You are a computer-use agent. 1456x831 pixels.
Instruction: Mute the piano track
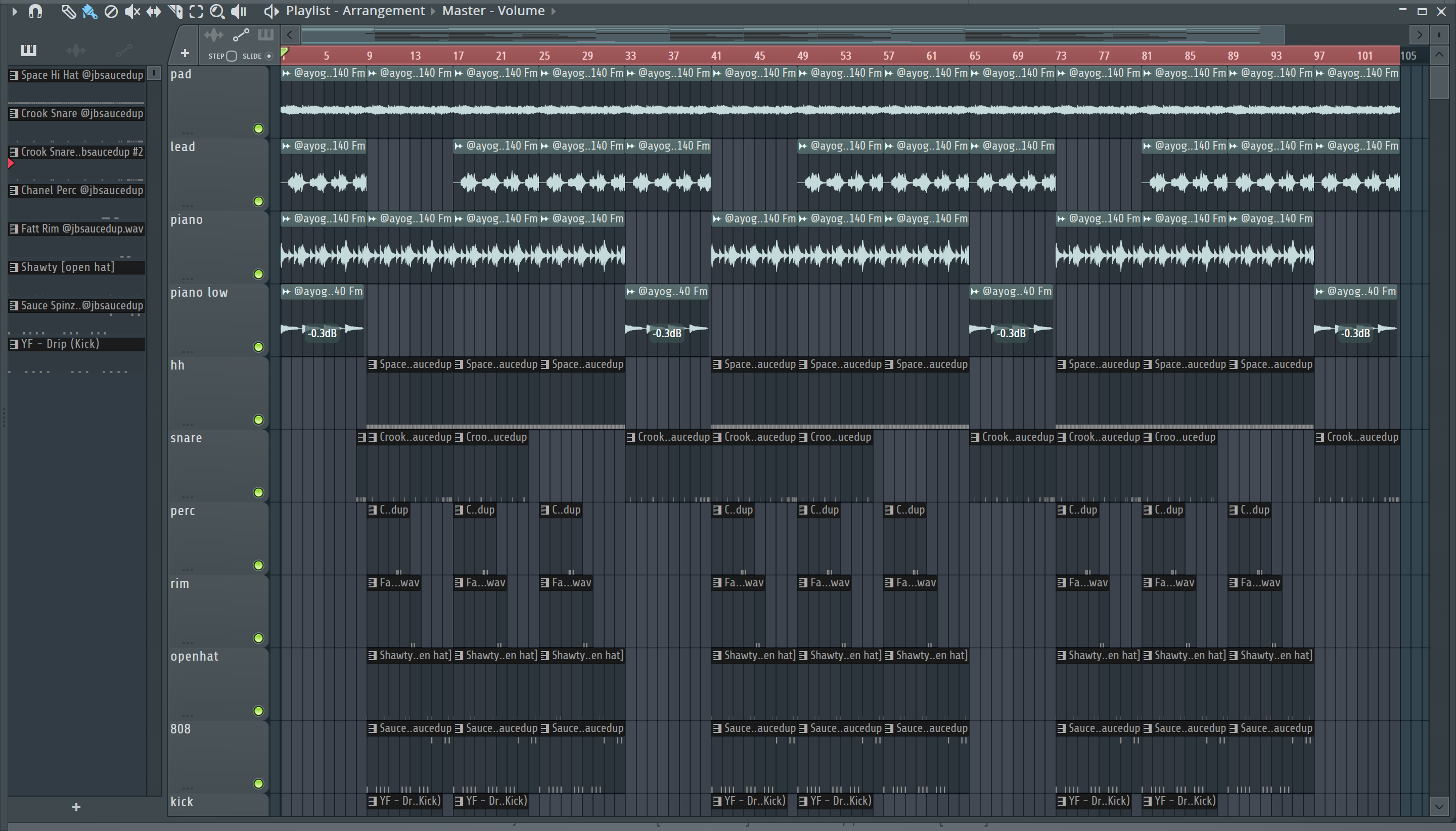tap(258, 274)
